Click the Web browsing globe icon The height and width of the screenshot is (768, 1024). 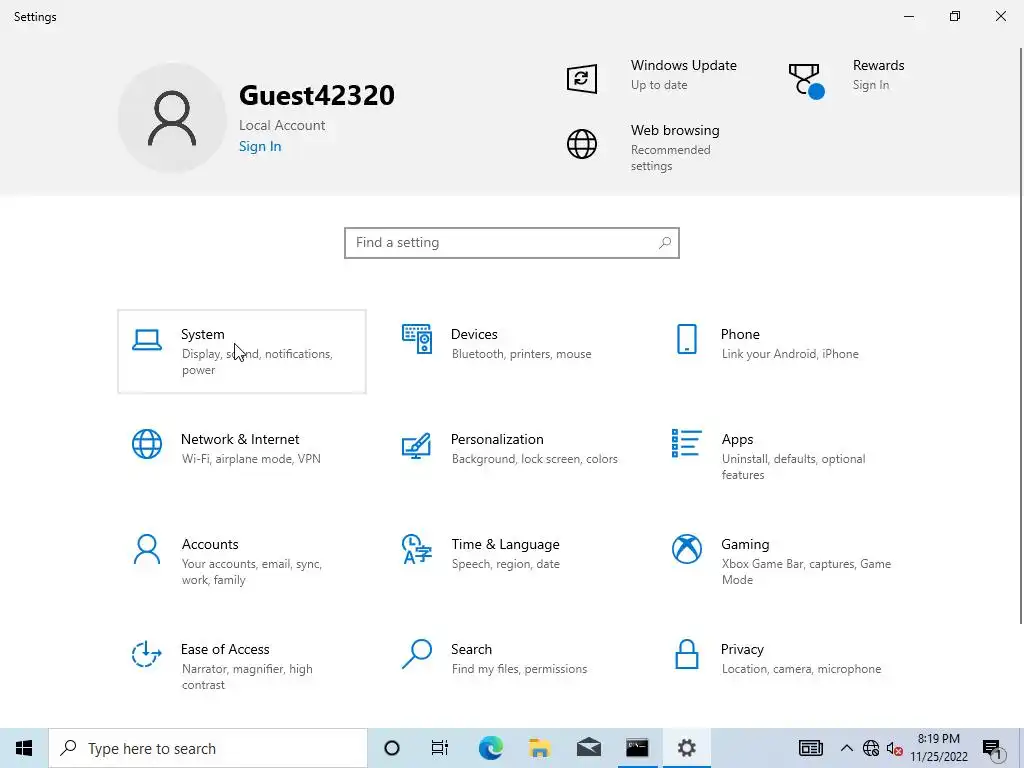[x=582, y=144]
